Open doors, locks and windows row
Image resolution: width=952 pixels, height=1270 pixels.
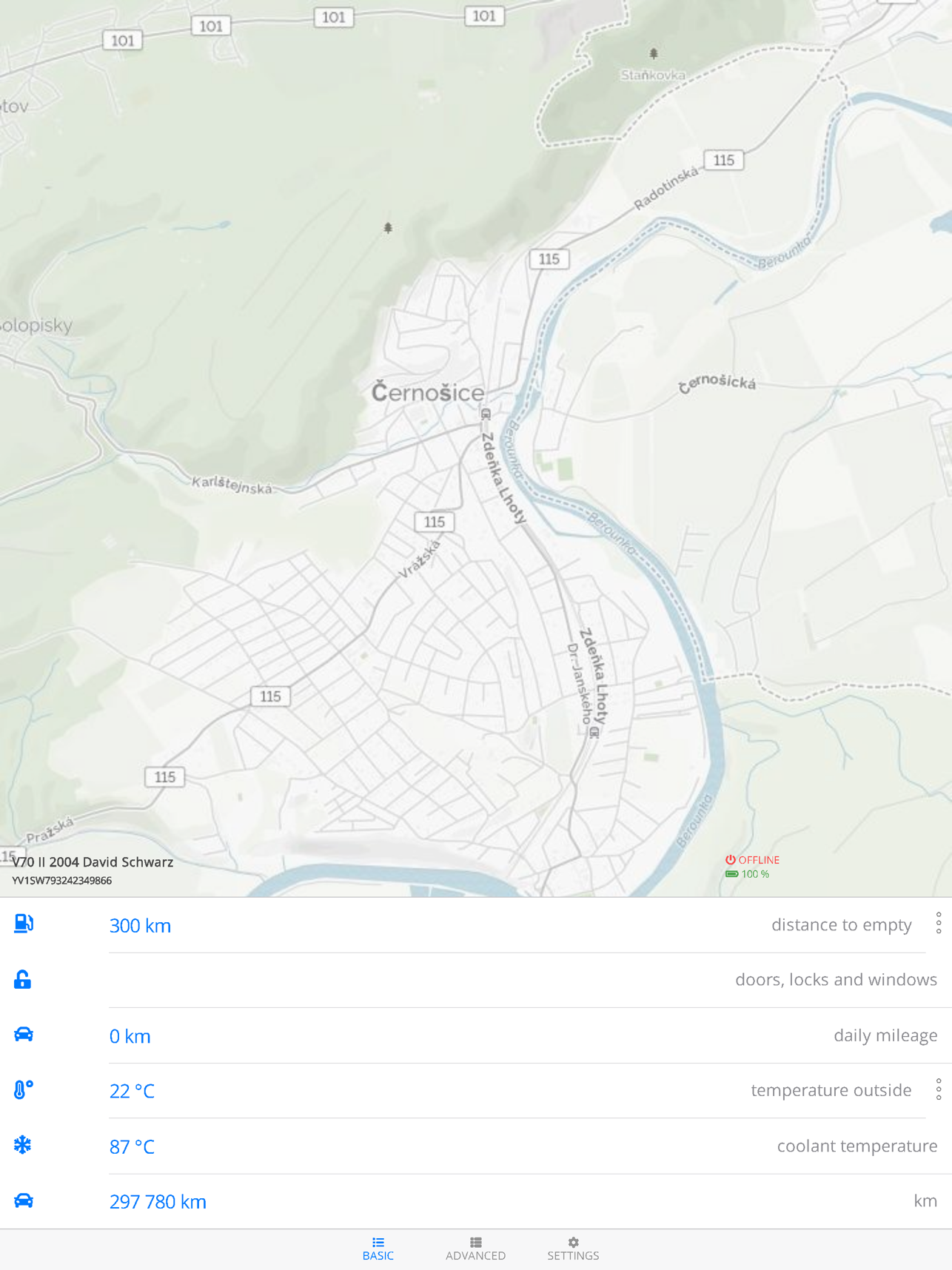(835, 980)
